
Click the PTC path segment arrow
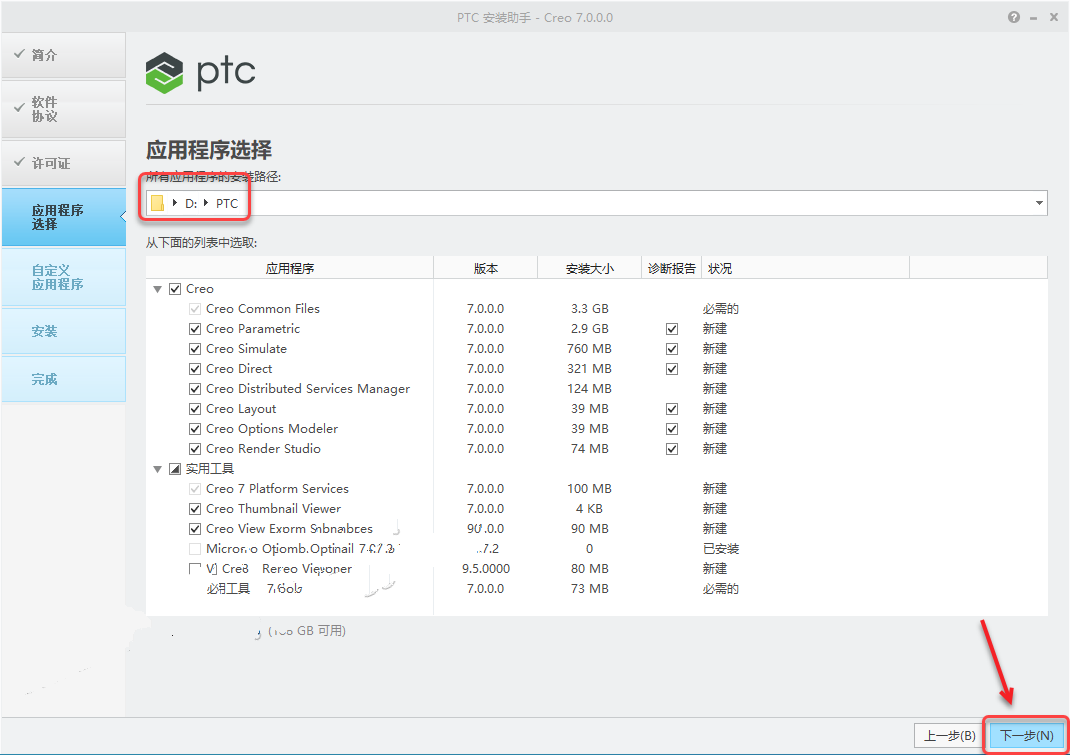click(x=205, y=203)
